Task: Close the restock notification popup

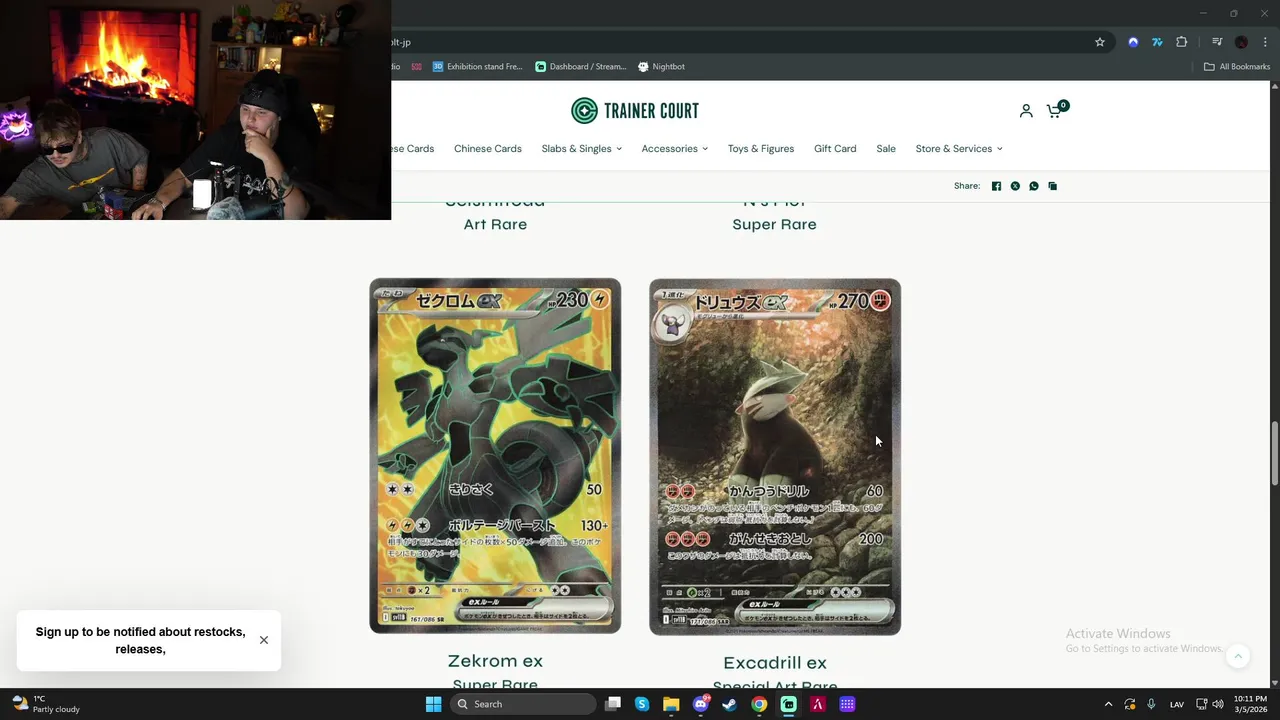Action: coord(264,640)
